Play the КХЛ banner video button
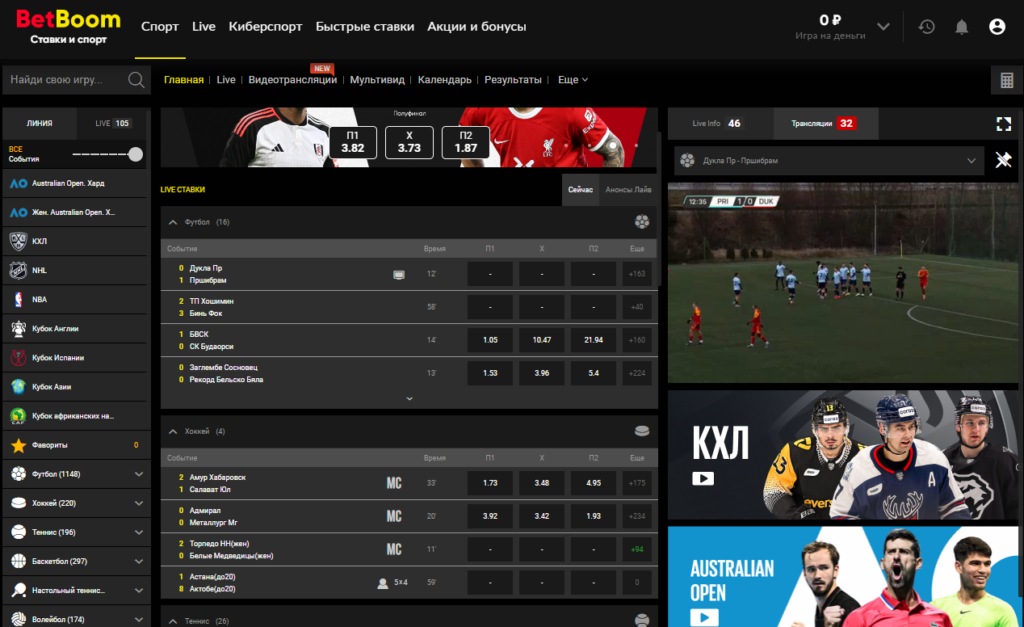The width and height of the screenshot is (1024, 627). [703, 479]
